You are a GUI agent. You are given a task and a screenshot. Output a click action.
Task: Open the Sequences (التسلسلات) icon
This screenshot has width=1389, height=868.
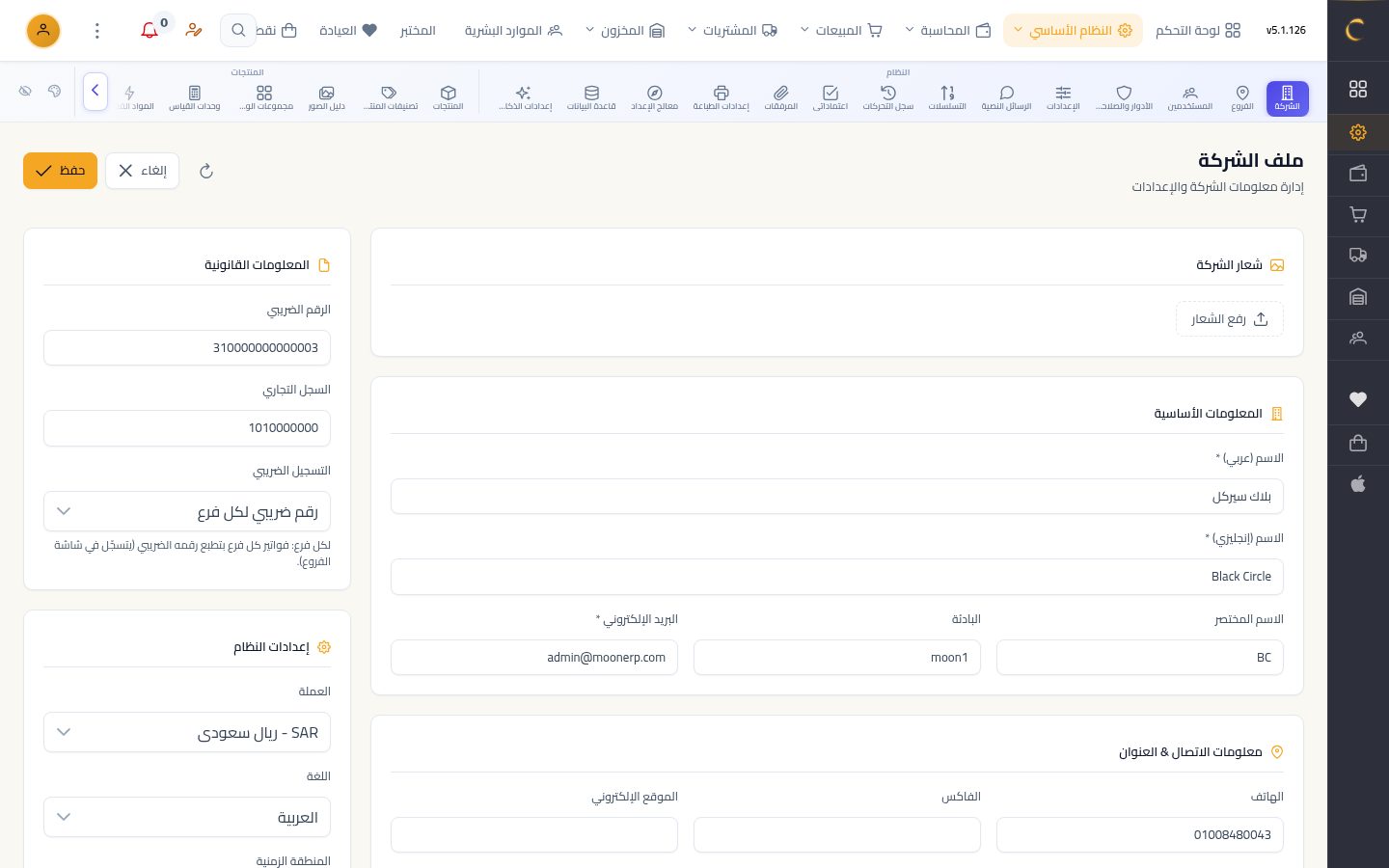point(947,97)
